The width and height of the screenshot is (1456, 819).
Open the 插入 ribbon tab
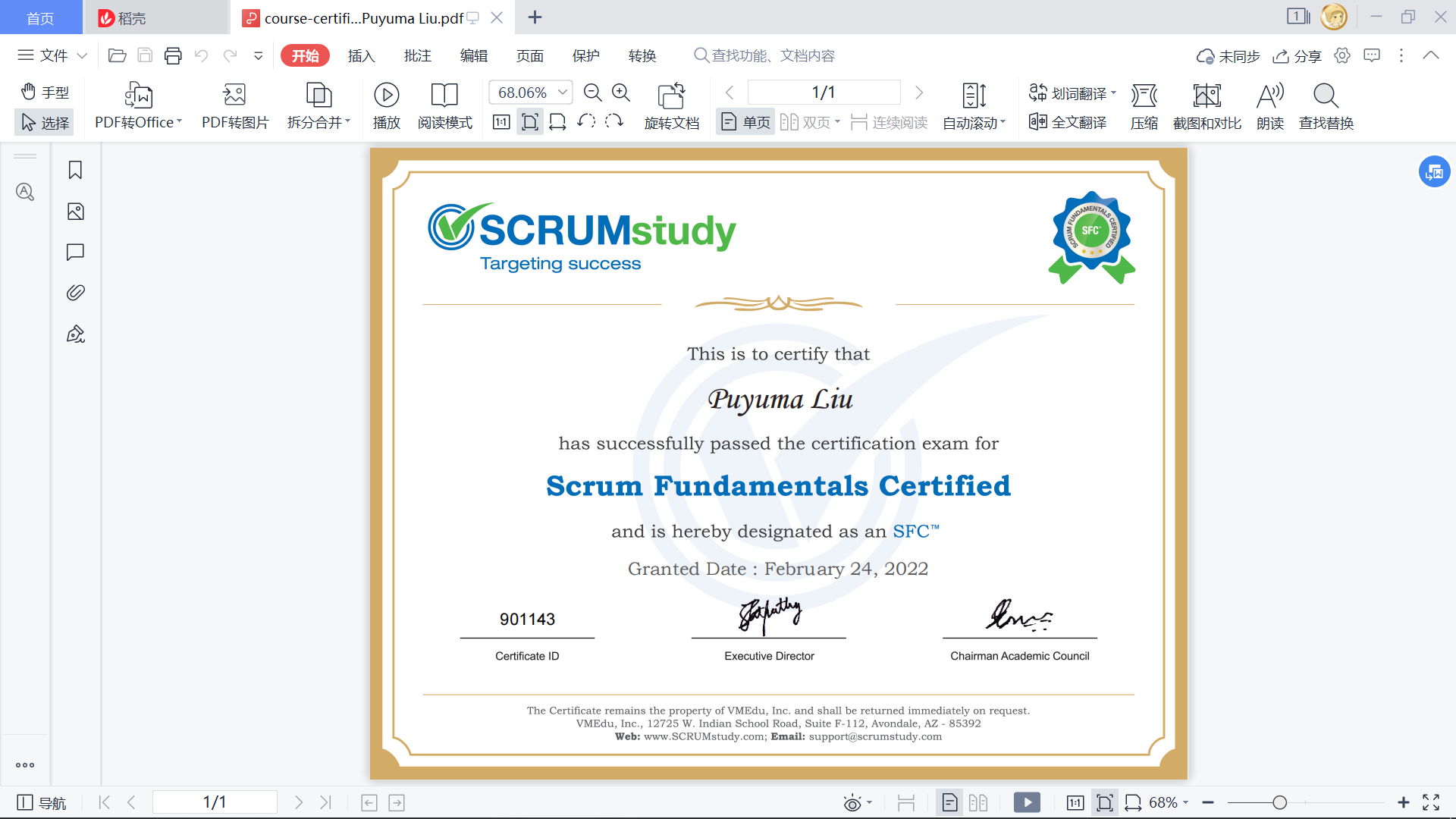[x=361, y=55]
